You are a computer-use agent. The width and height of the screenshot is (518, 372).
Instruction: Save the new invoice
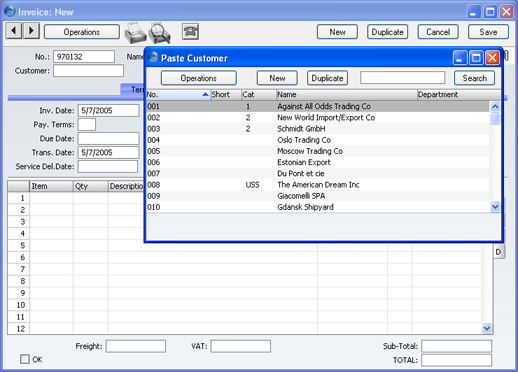click(x=488, y=32)
